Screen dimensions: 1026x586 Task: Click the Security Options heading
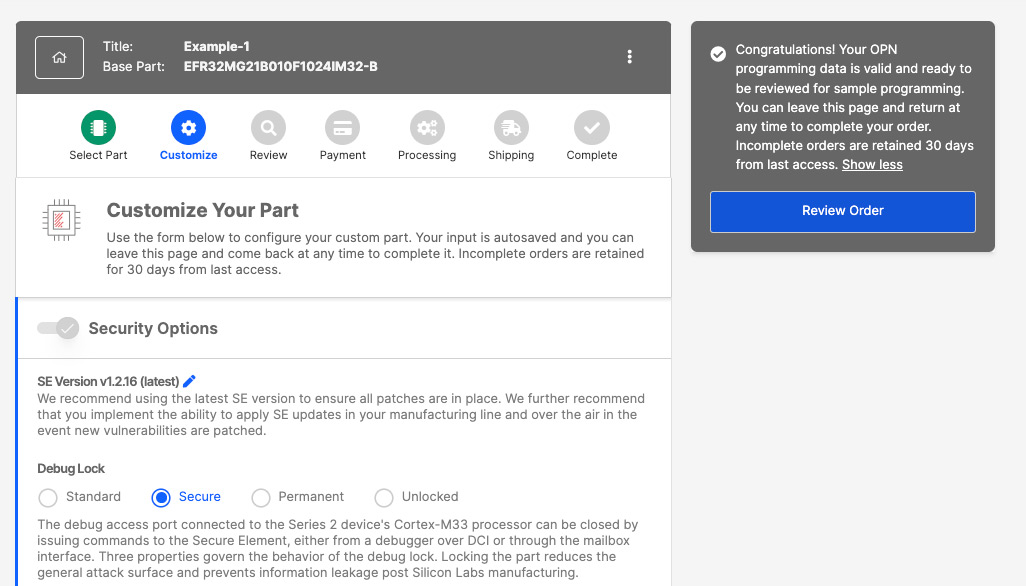[x=153, y=328]
